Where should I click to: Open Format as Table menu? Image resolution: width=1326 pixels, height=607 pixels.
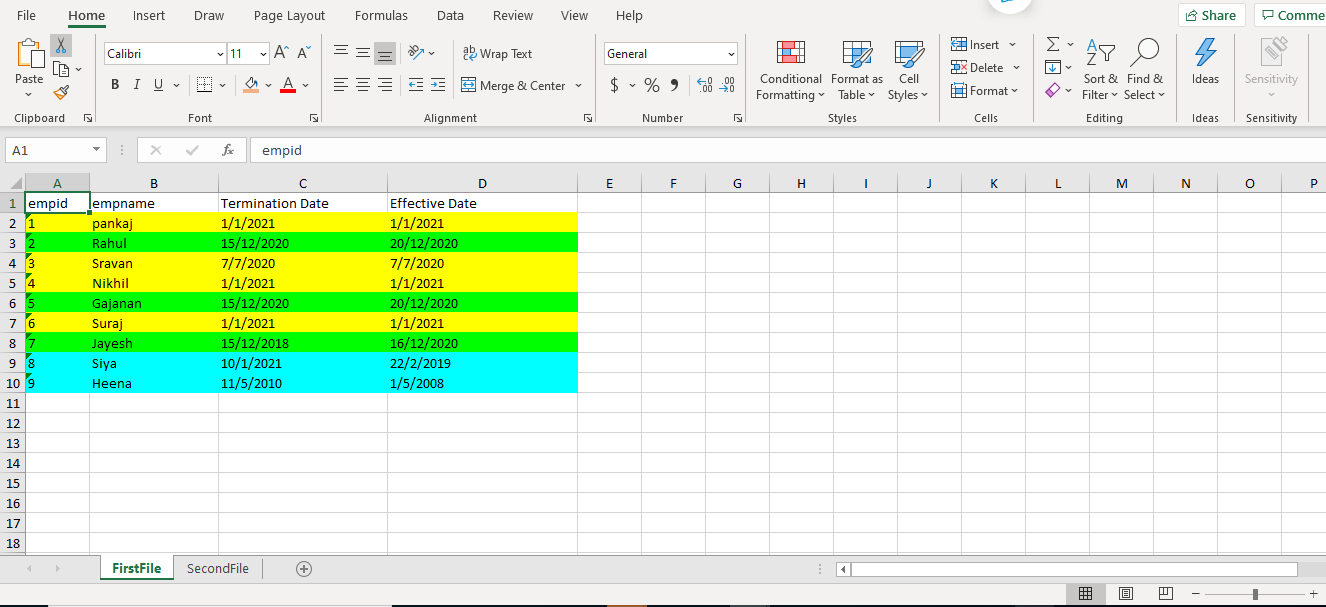click(x=857, y=70)
